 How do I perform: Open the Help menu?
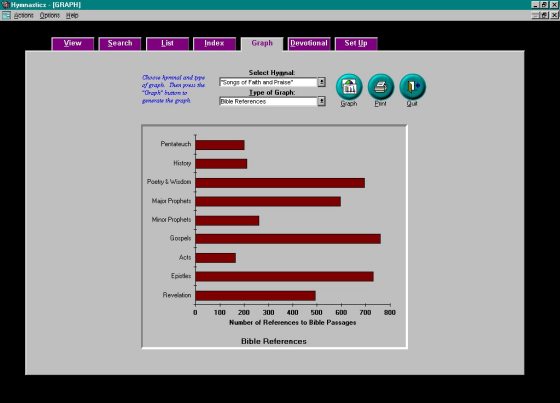coord(72,15)
